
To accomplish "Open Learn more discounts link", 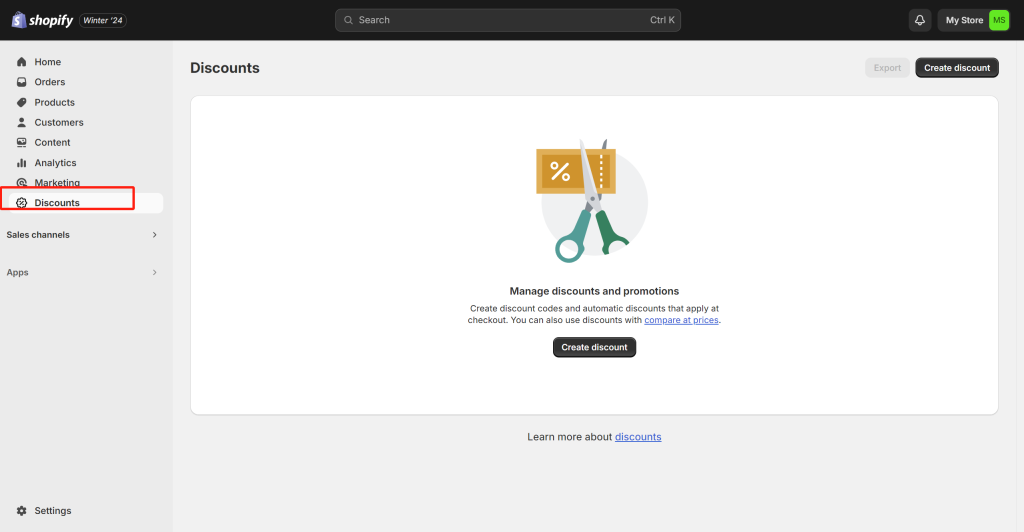I will (x=638, y=437).
